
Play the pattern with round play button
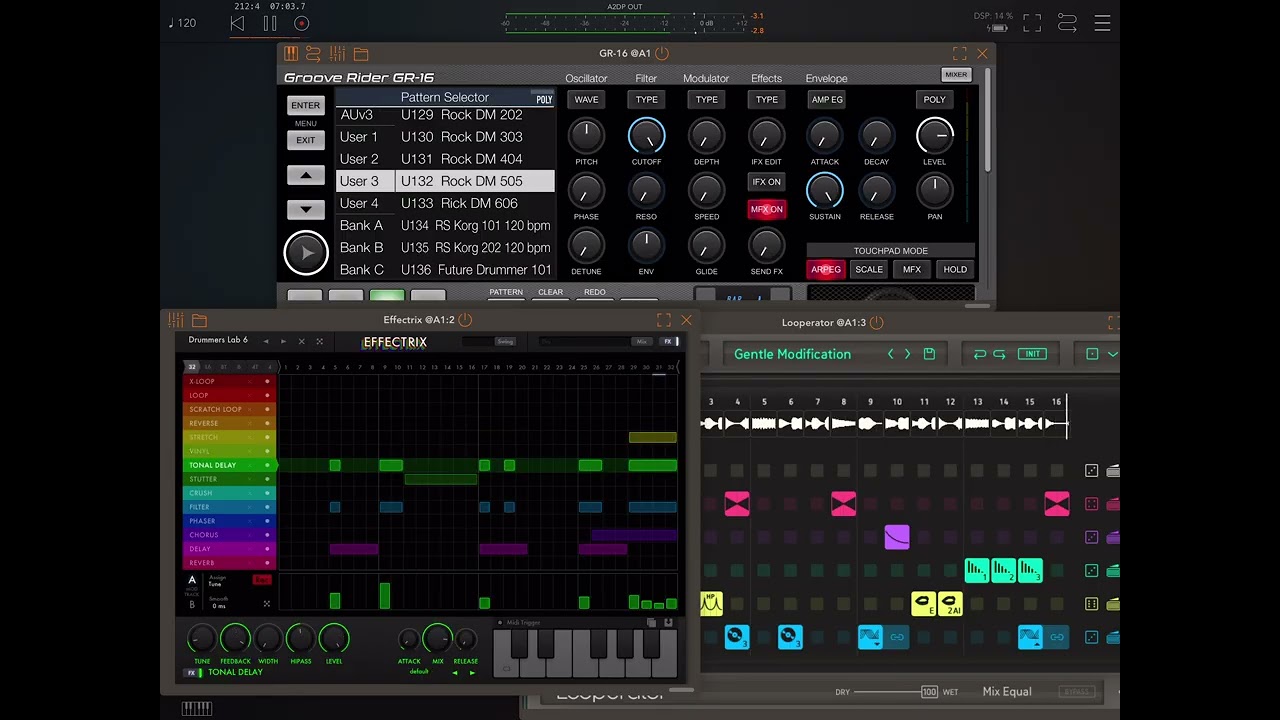pos(306,253)
